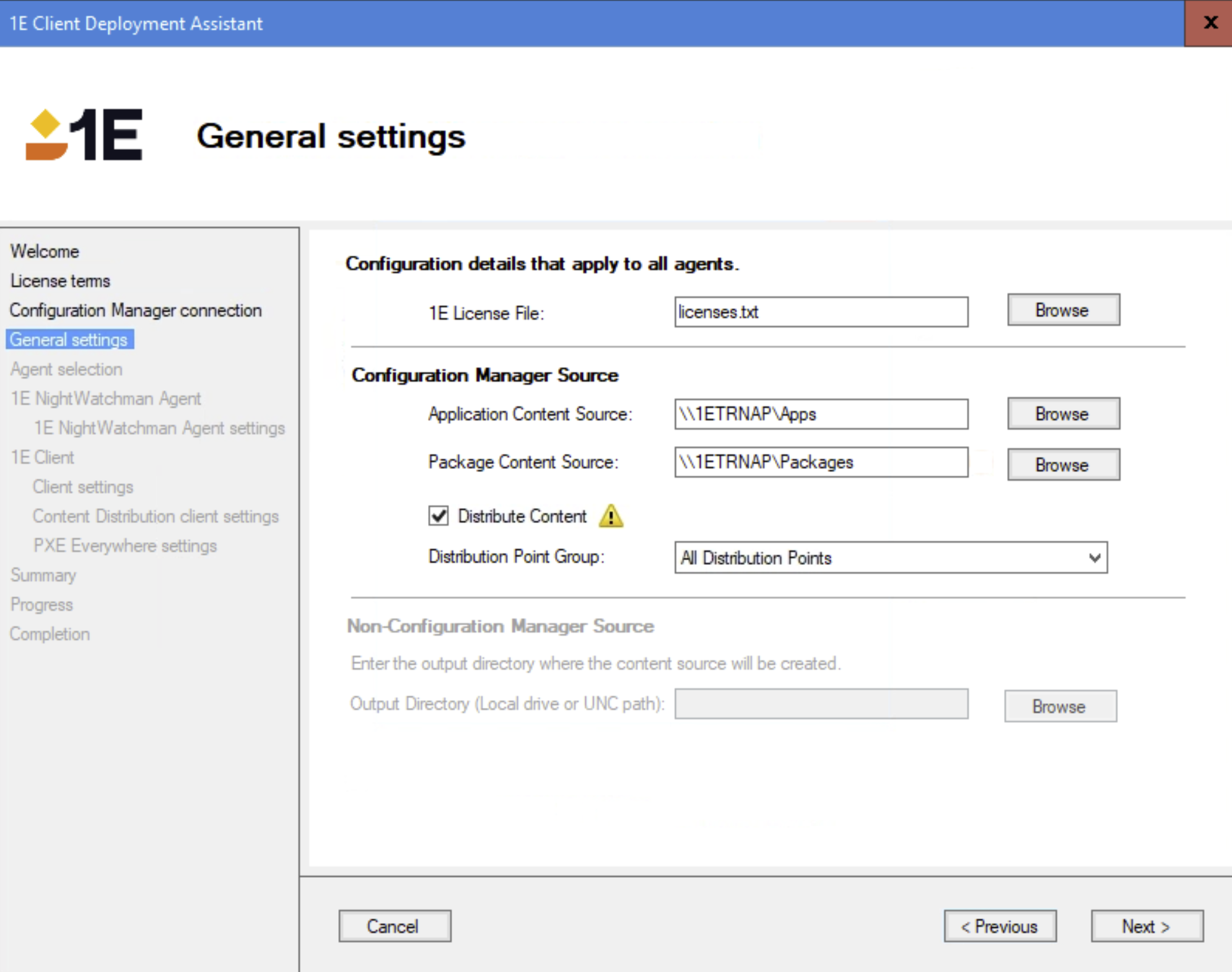The width and height of the screenshot is (1232, 972).
Task: Uncheck the Distribute Content checkbox
Action: coord(439,515)
